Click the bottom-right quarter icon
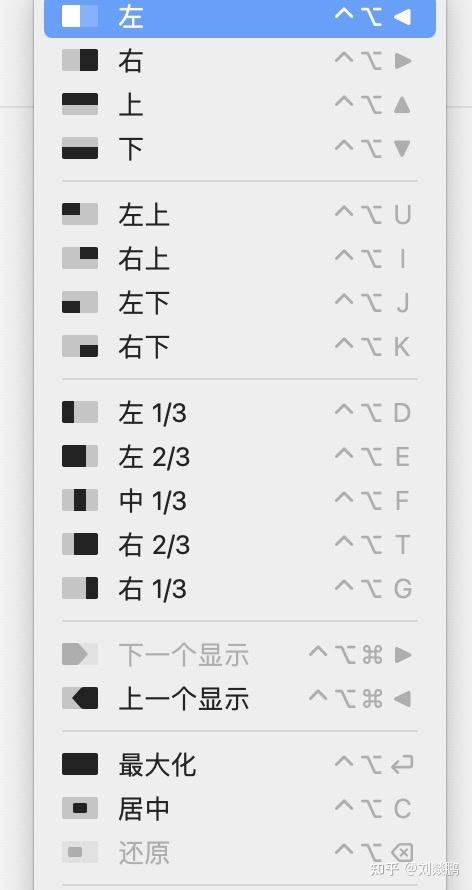The width and height of the screenshot is (472, 890). click(80, 346)
